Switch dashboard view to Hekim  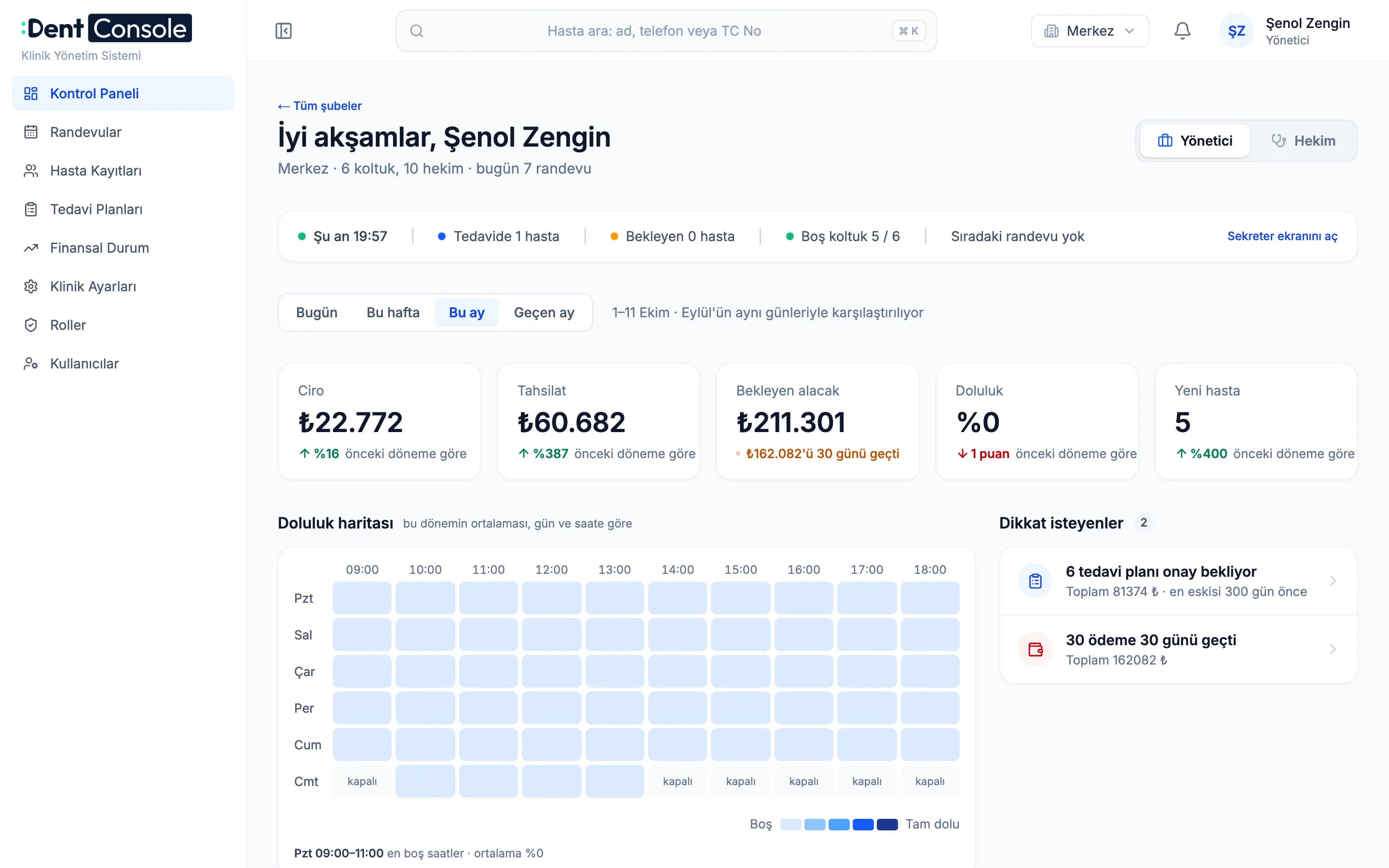1303,141
